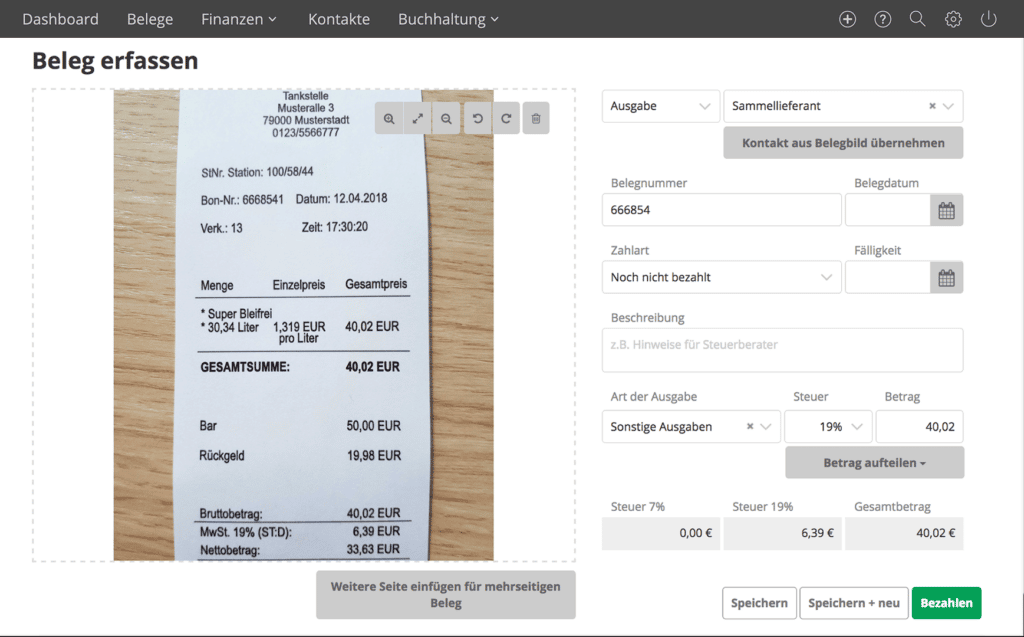Open help via the question mark icon
Image resolution: width=1024 pixels, height=637 pixels.
pos(882,18)
